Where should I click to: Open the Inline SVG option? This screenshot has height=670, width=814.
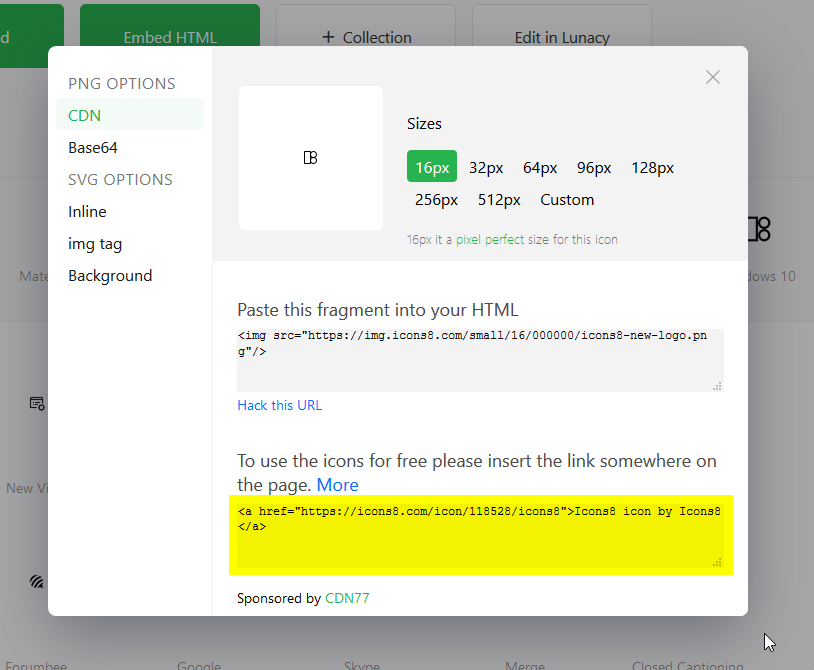[x=87, y=212]
